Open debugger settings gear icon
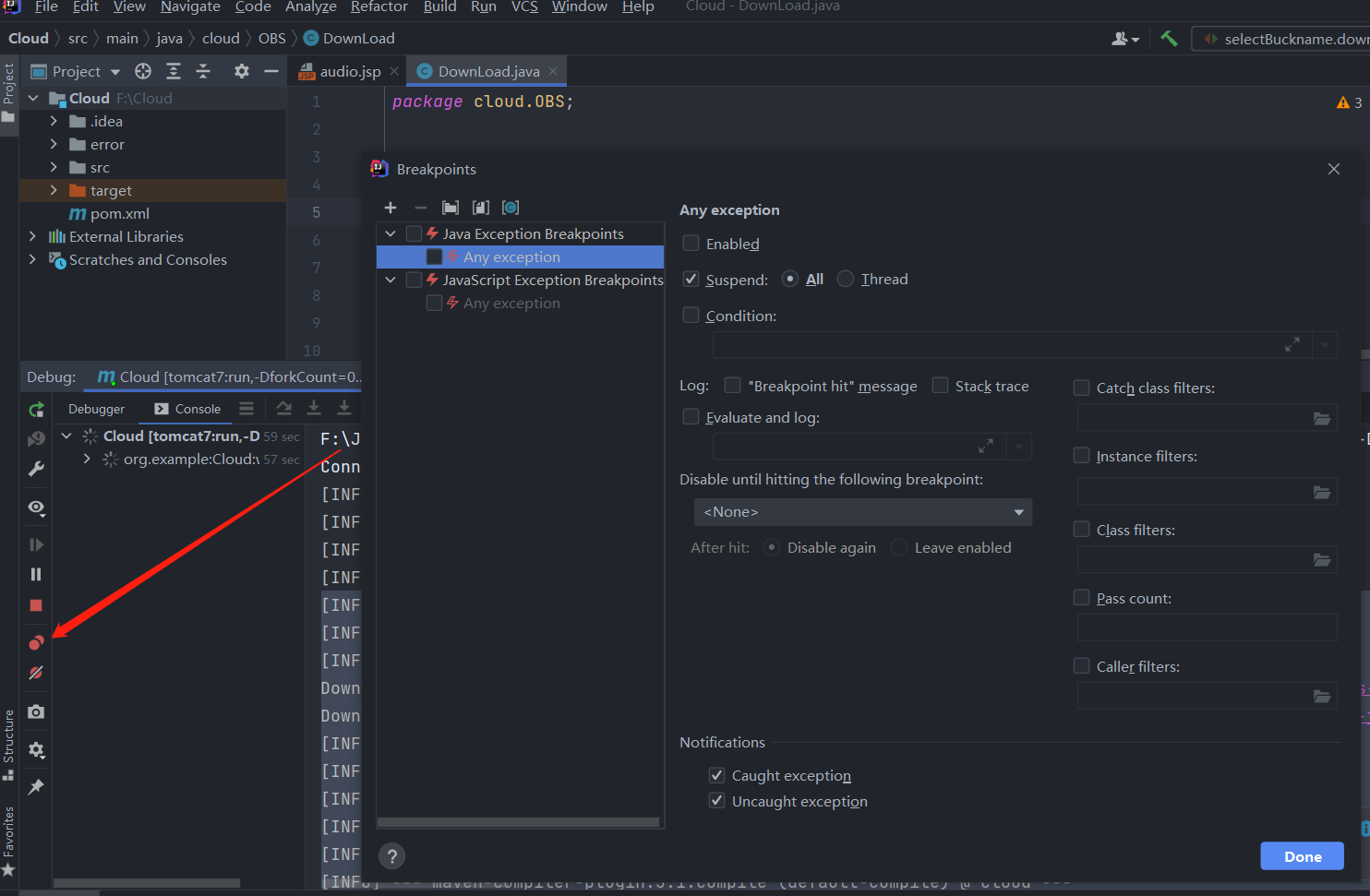The height and width of the screenshot is (896, 1370). (36, 750)
